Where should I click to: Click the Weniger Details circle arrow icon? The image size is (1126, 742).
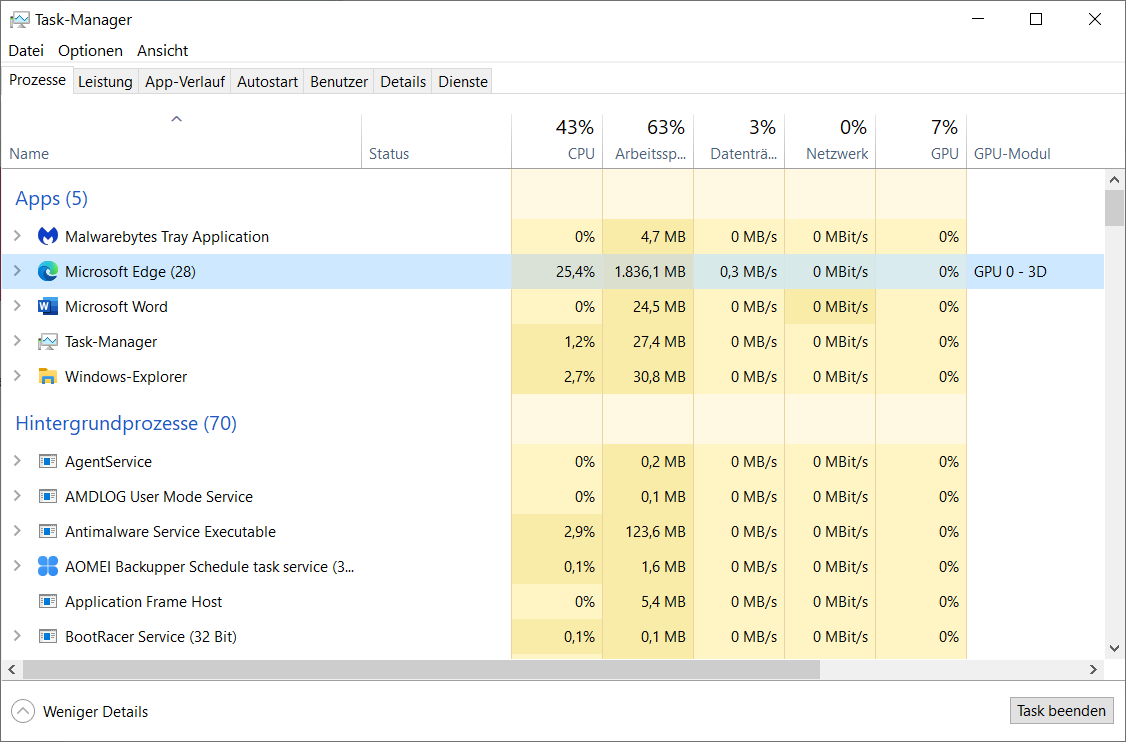[23, 711]
